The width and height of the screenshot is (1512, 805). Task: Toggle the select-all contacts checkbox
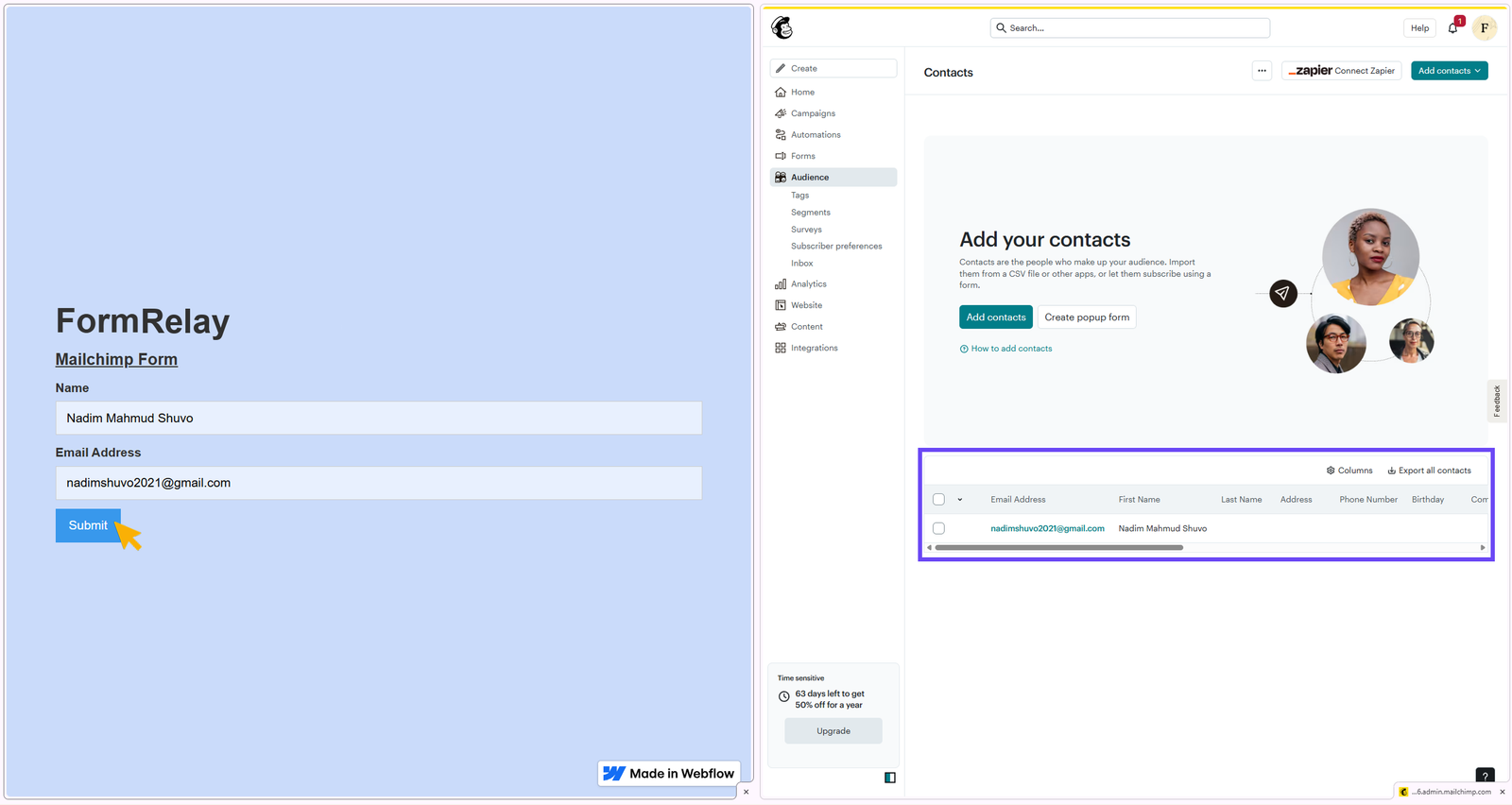tap(938, 500)
